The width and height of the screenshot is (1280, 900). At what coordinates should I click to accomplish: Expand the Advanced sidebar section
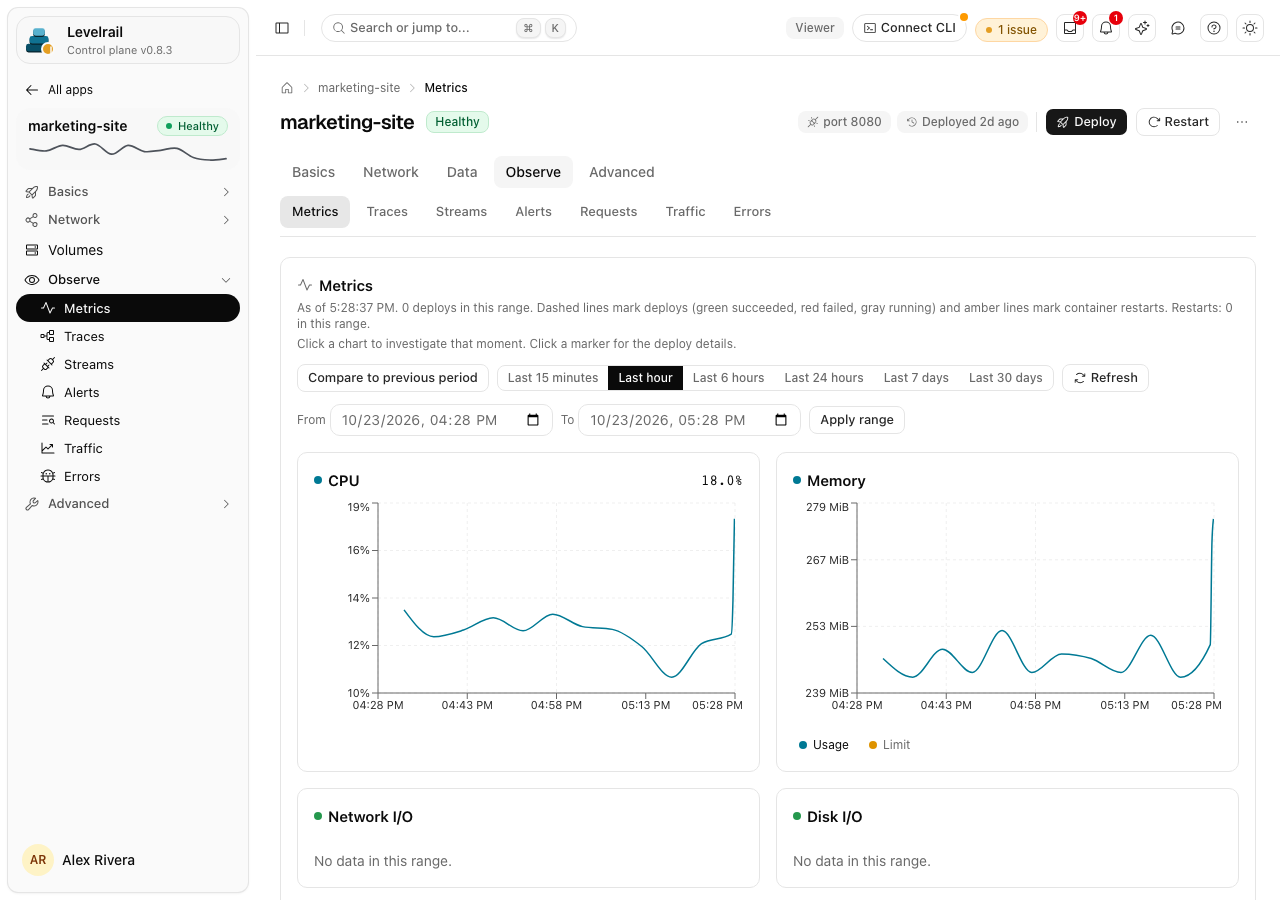128,504
